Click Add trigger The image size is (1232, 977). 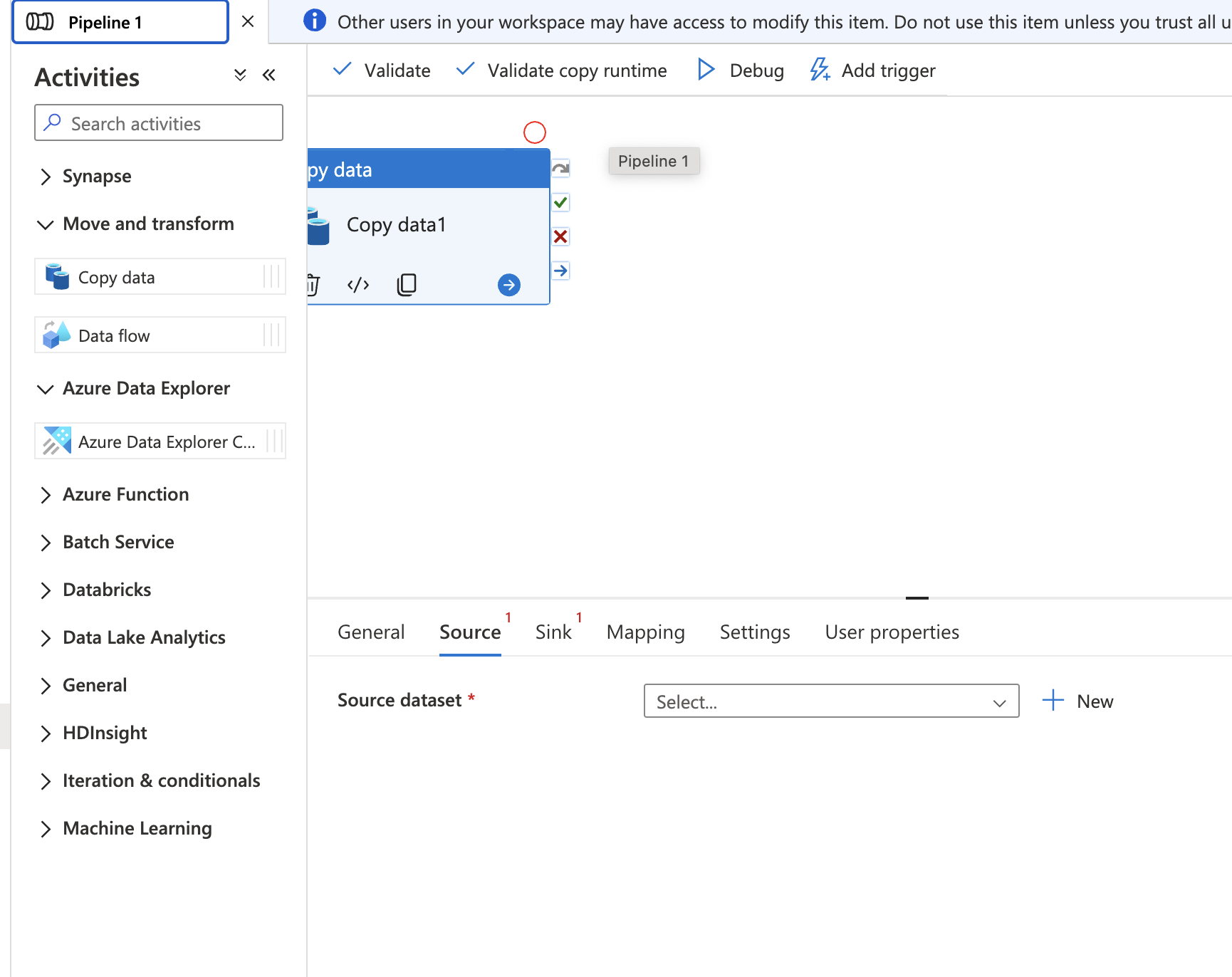coord(872,70)
